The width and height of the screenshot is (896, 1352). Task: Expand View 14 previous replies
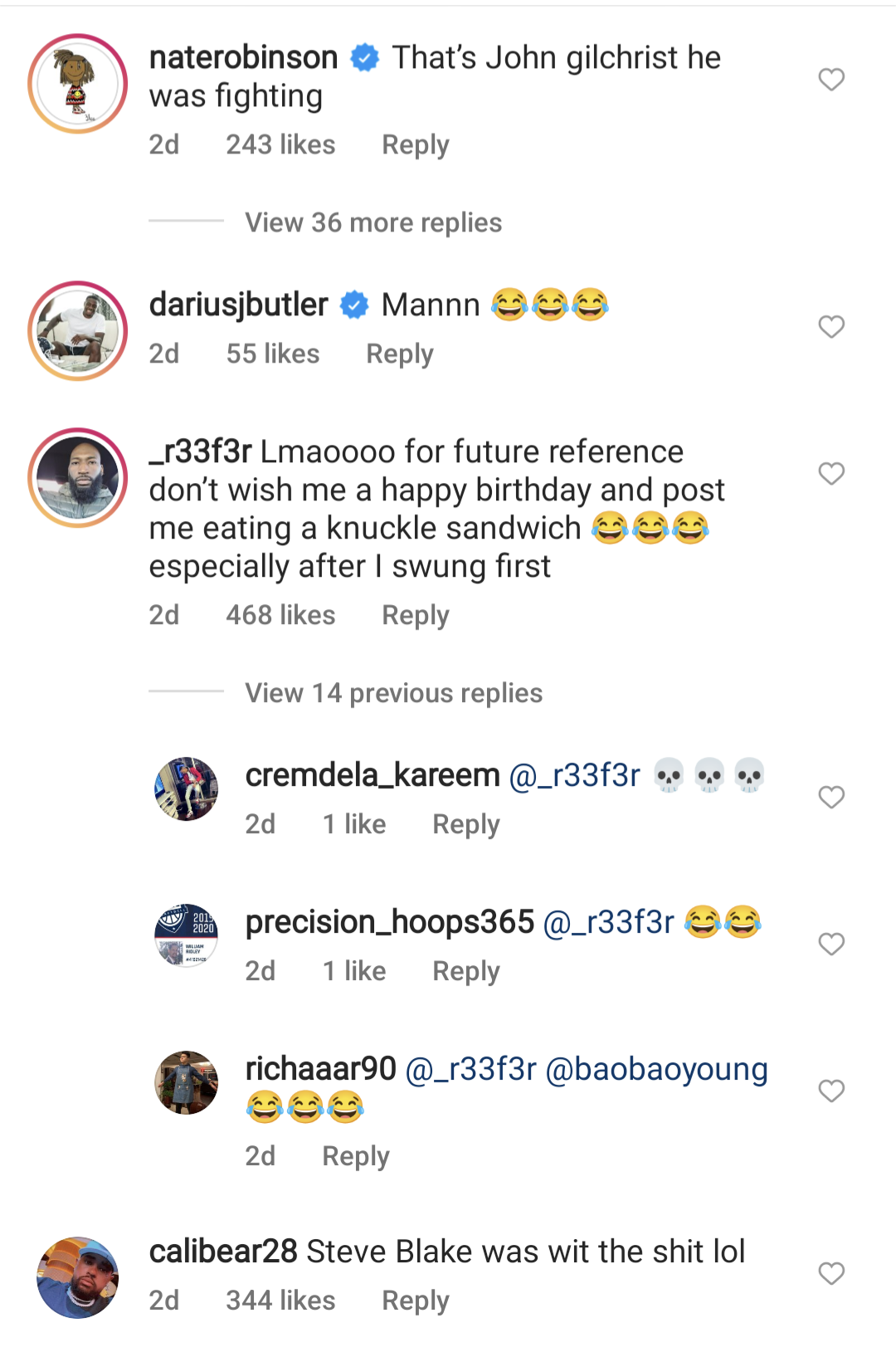[393, 693]
